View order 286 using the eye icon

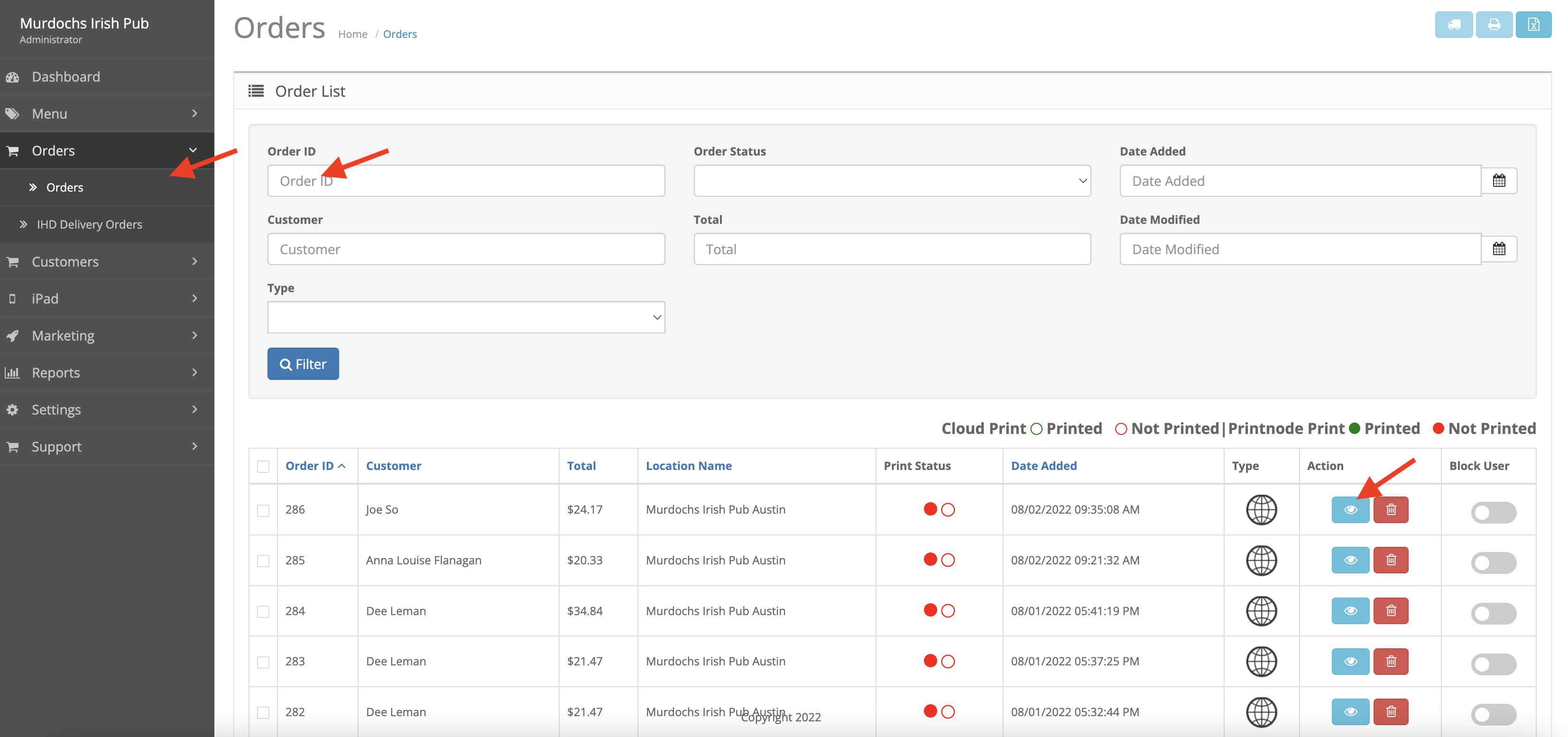(1350, 509)
